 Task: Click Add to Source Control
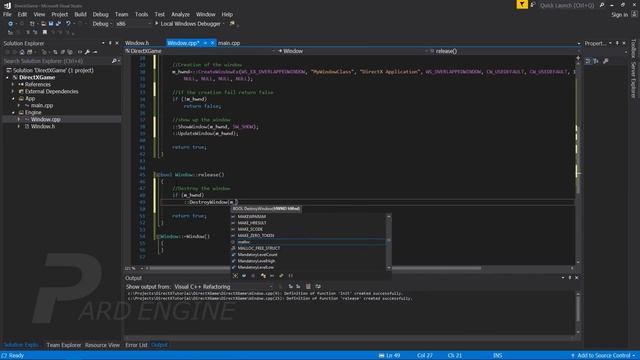[x=603, y=356]
